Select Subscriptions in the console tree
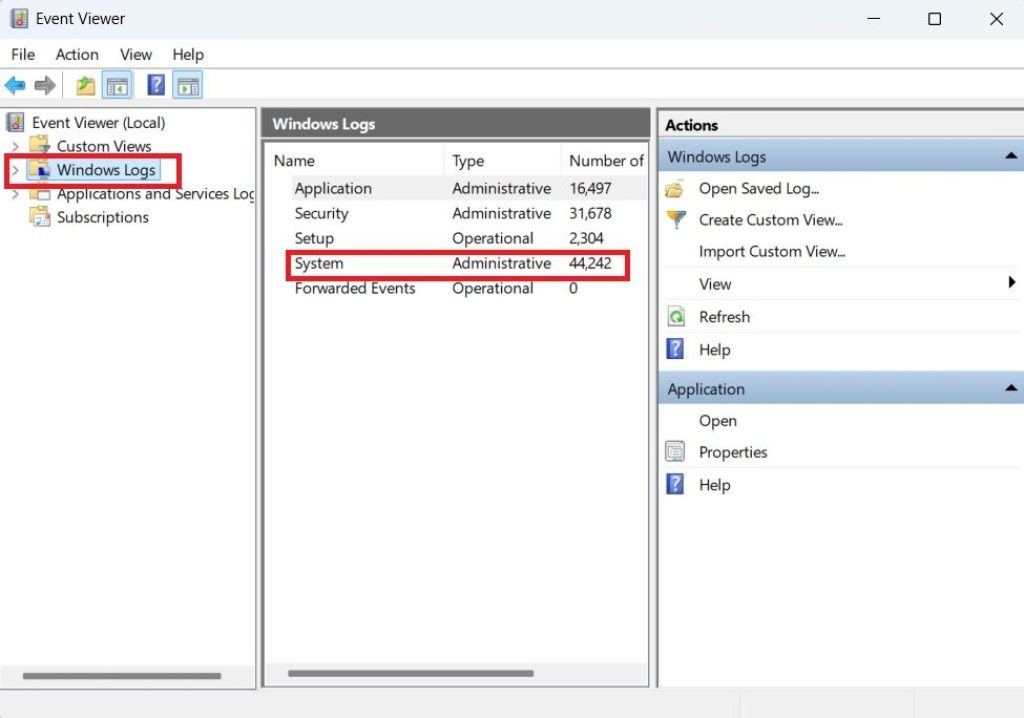The width and height of the screenshot is (1024, 718). tap(103, 217)
